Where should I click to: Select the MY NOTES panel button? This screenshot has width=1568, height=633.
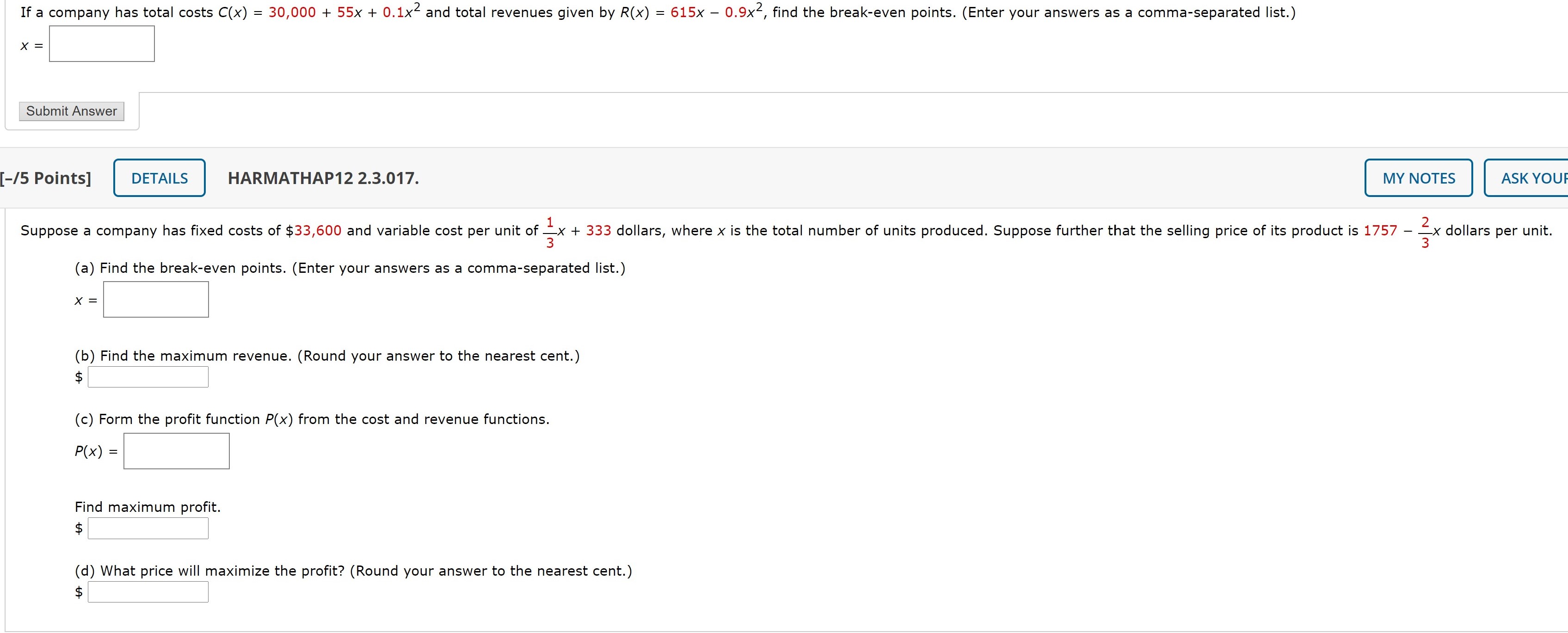coord(1418,178)
